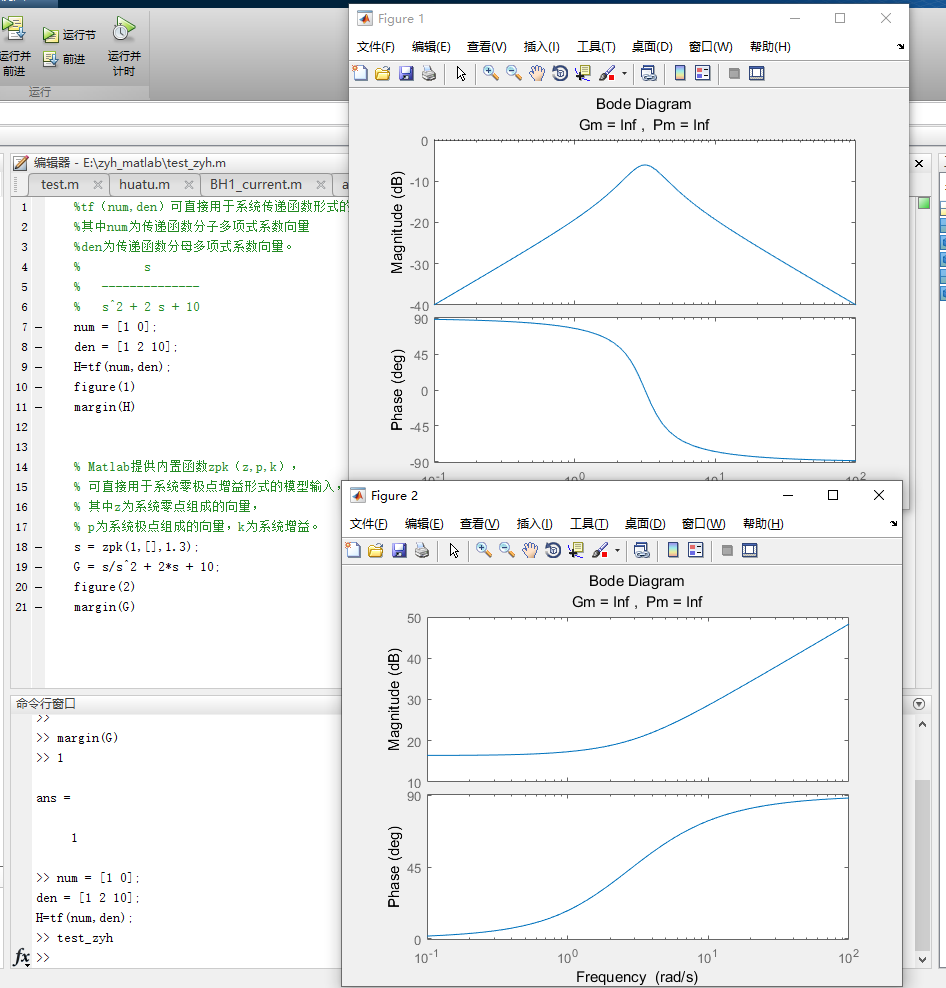Viewport: 946px width, 988px height.
Task: Select Zoom In tool in Figure 1
Action: [x=490, y=74]
